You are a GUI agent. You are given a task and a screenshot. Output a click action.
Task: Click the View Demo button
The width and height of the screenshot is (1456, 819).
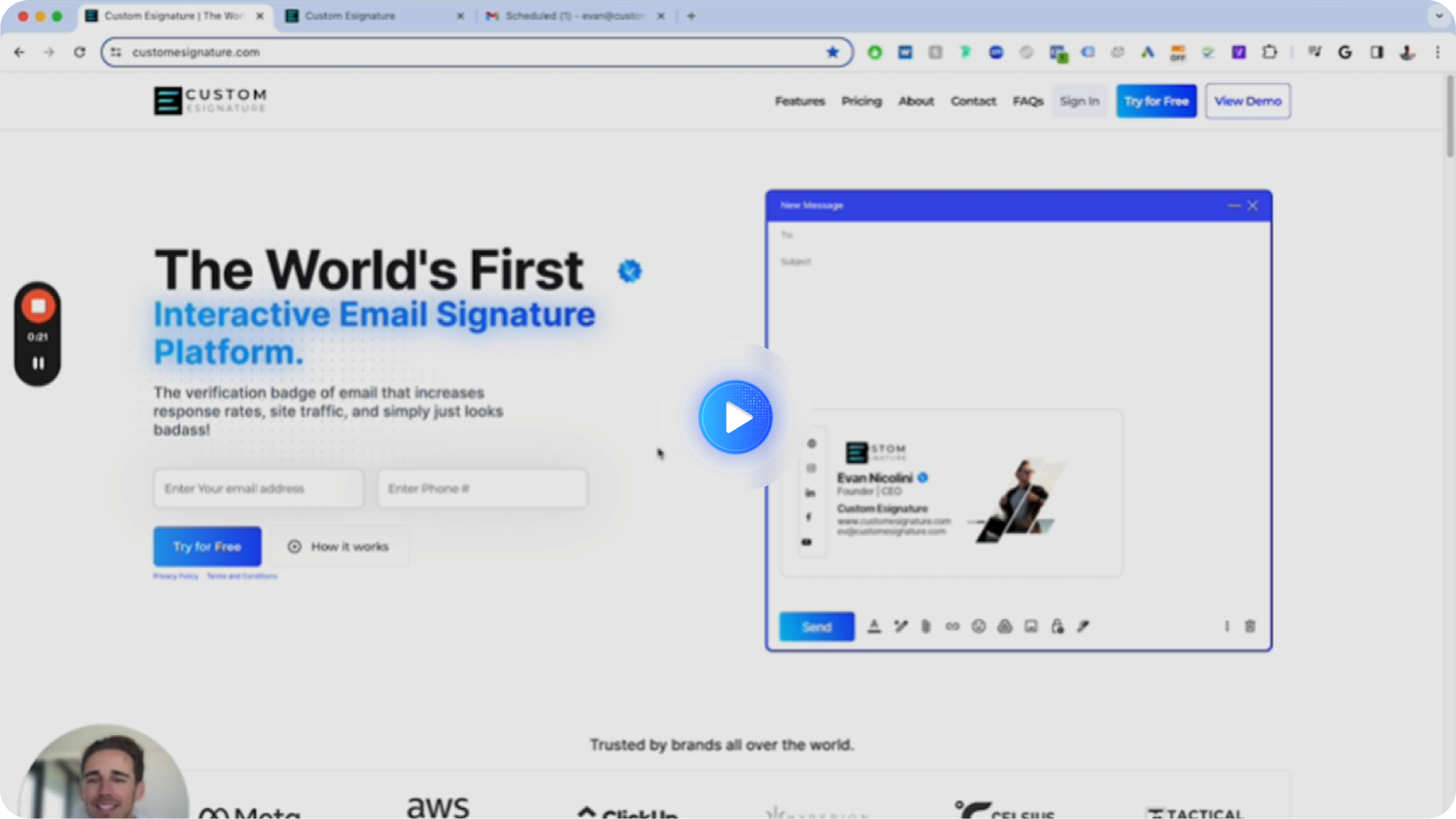point(1247,101)
